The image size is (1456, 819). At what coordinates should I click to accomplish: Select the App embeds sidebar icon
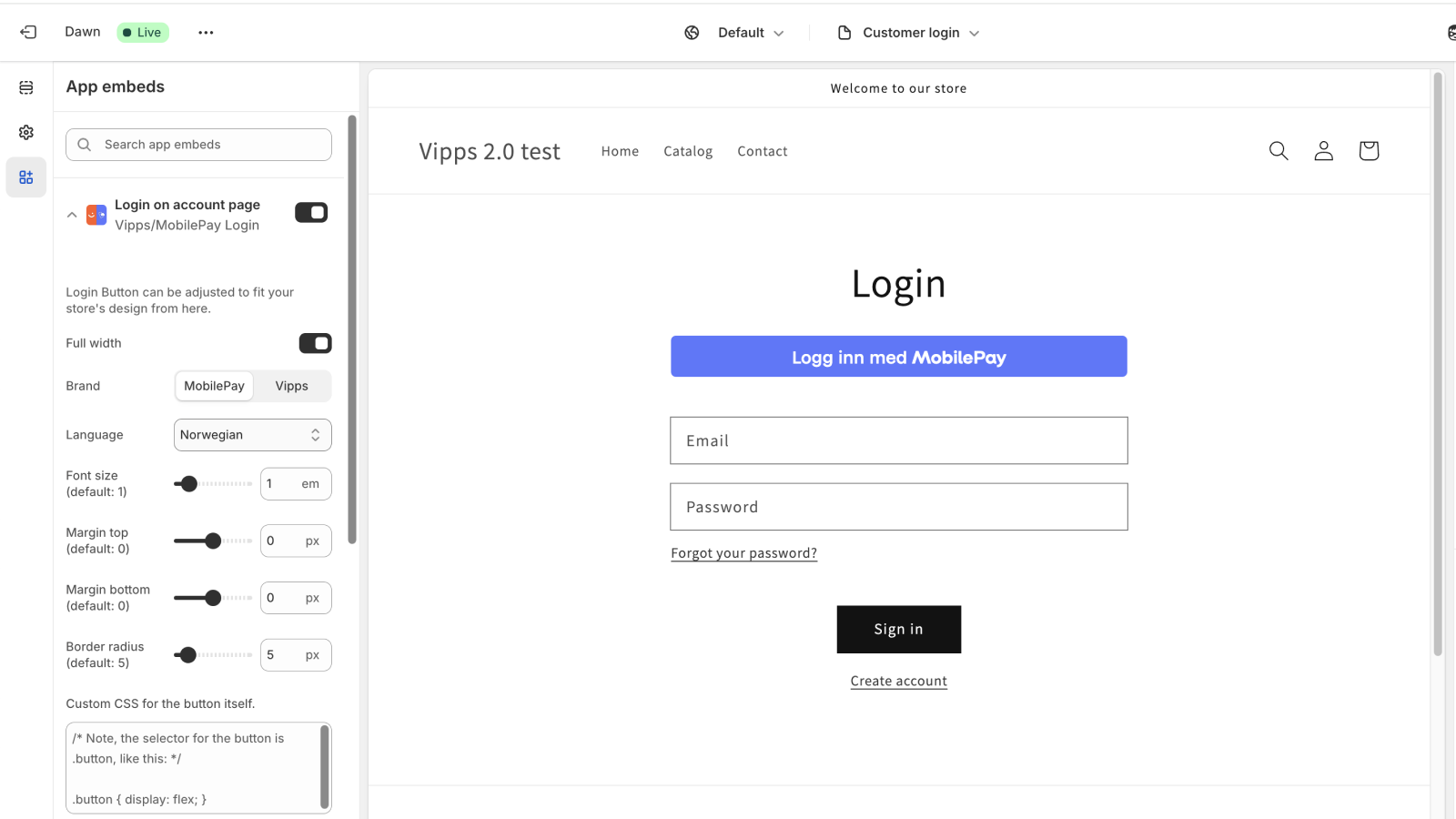[x=26, y=177]
